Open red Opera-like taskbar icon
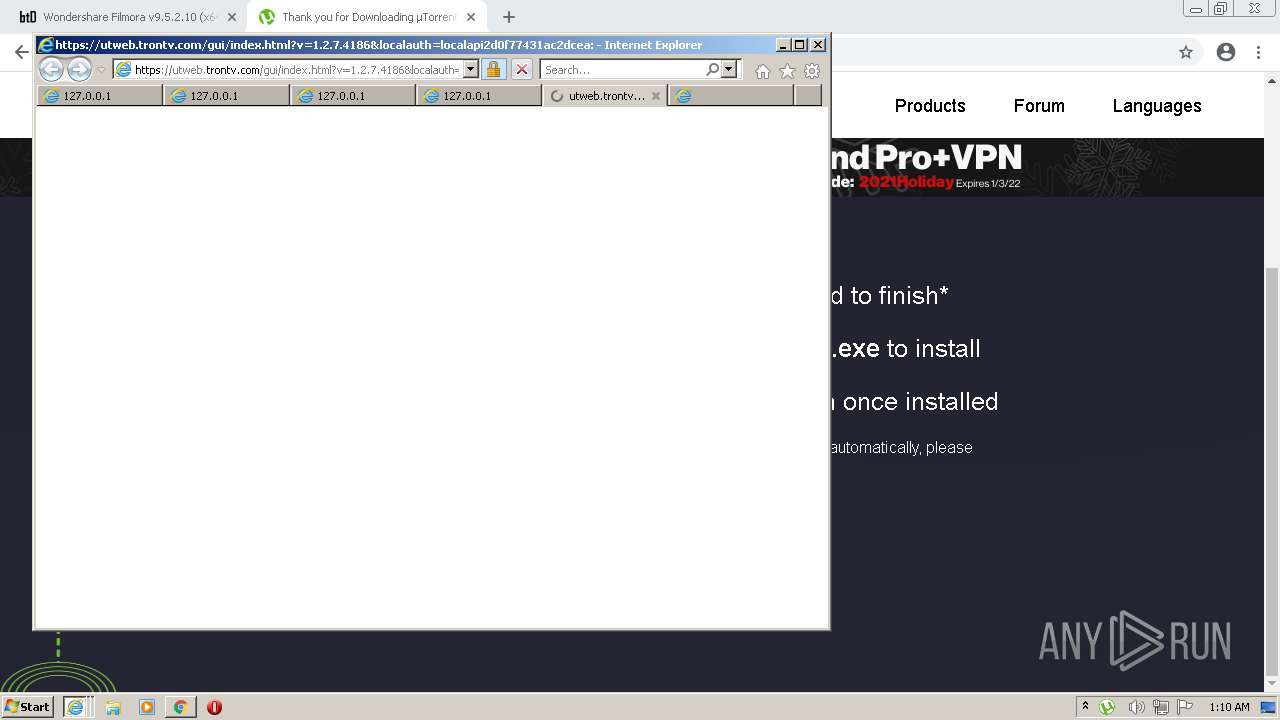This screenshot has width=1280, height=720. tap(214, 707)
